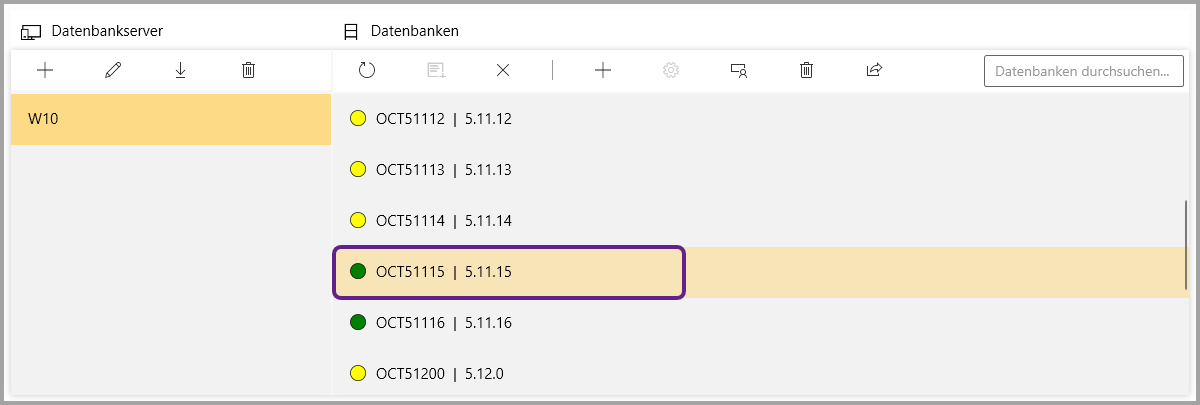1200x405 pixels.
Task: Open database settings gear icon
Action: pos(671,70)
